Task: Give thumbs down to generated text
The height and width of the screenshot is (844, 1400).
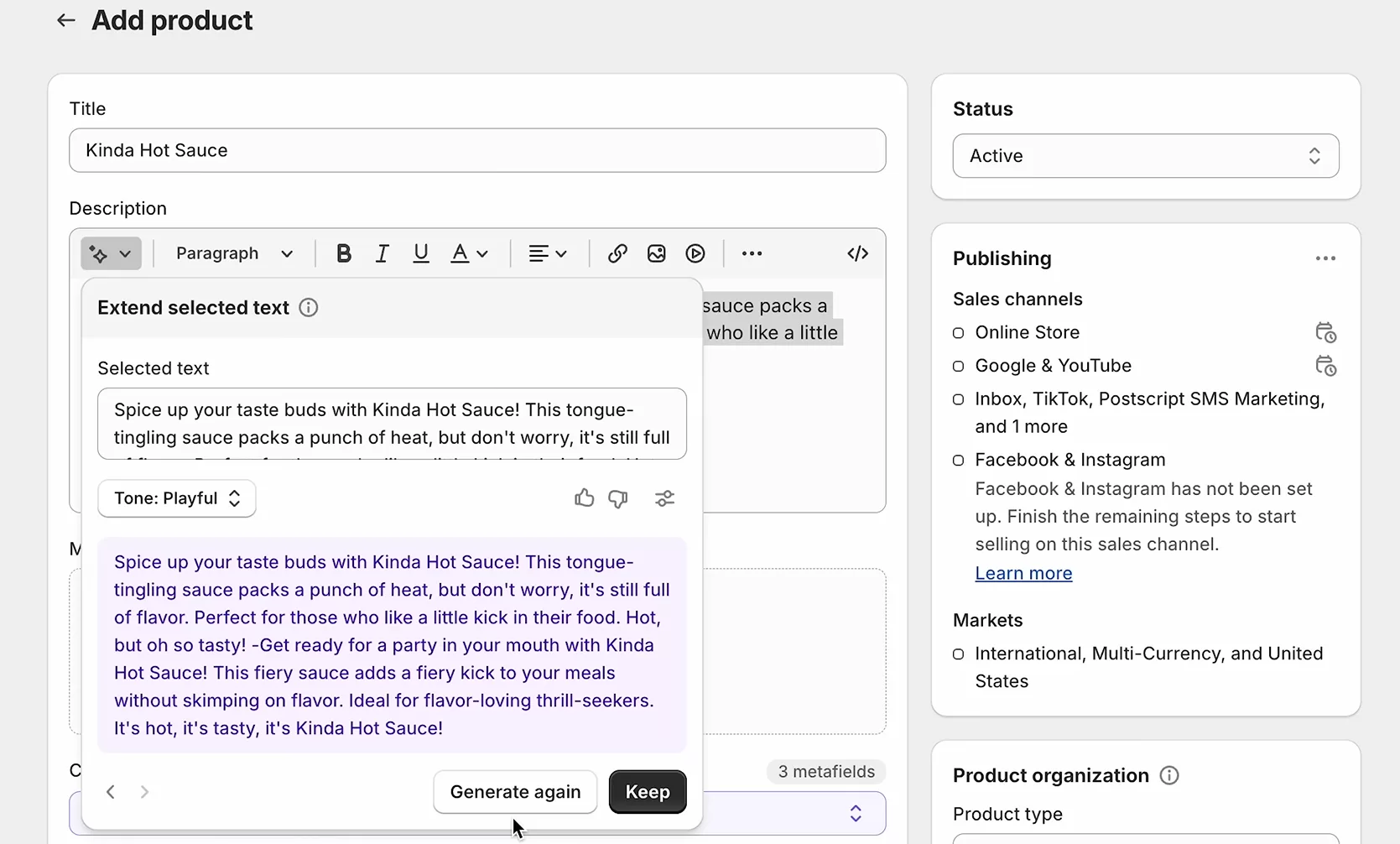Action: [x=618, y=498]
